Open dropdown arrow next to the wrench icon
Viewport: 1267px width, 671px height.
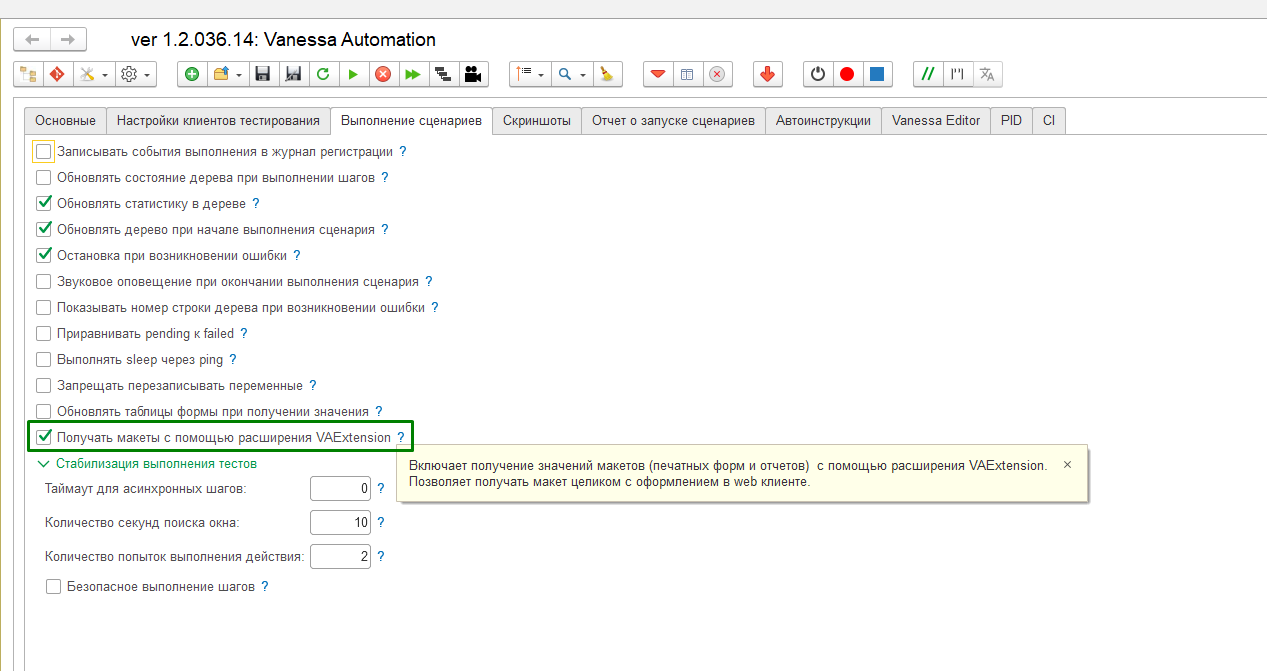[105, 75]
